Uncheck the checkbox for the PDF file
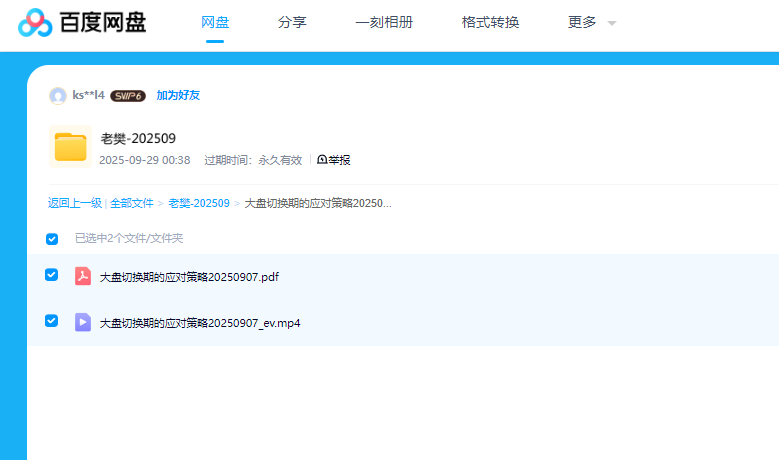Image resolution: width=779 pixels, height=460 pixels. click(x=52, y=275)
